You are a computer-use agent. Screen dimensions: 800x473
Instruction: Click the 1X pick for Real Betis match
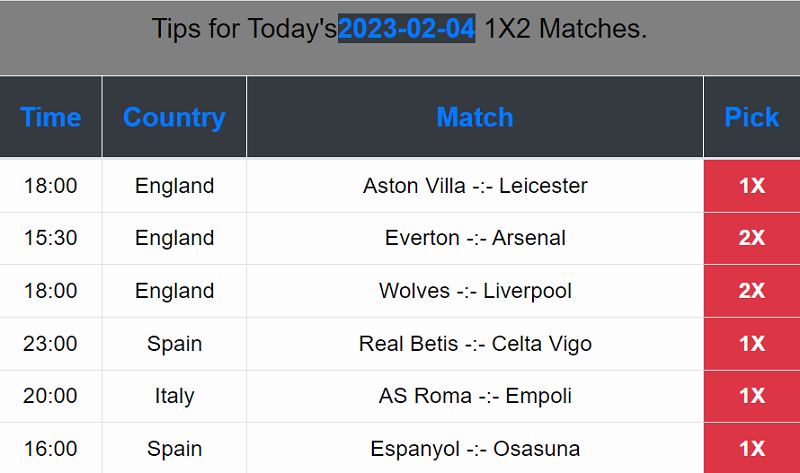tap(752, 343)
